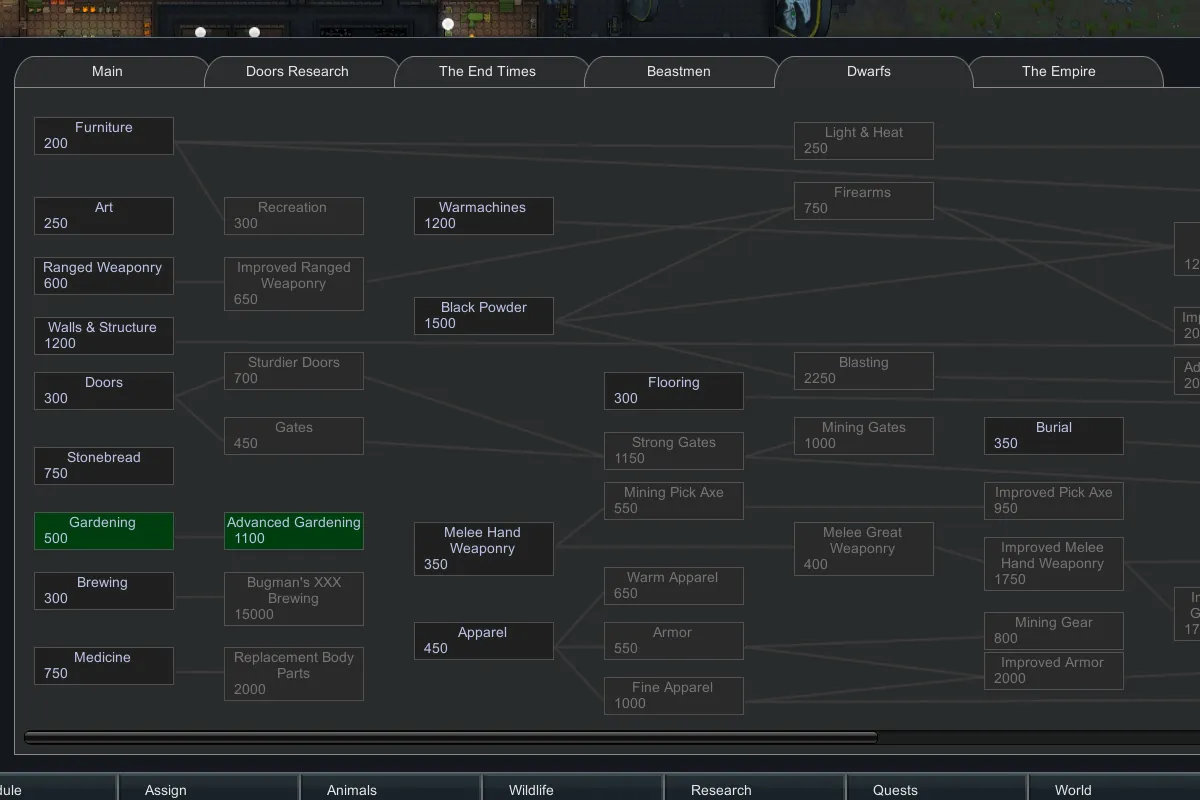Select The End Times tab
This screenshot has height=800, width=1200.
coord(487,72)
